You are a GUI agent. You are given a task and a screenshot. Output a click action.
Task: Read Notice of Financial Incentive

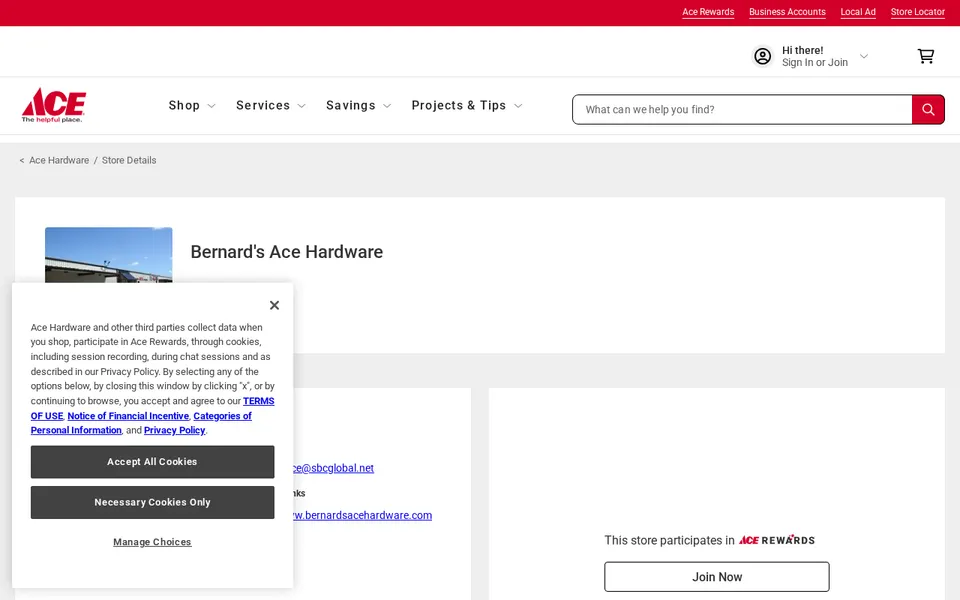click(x=128, y=416)
